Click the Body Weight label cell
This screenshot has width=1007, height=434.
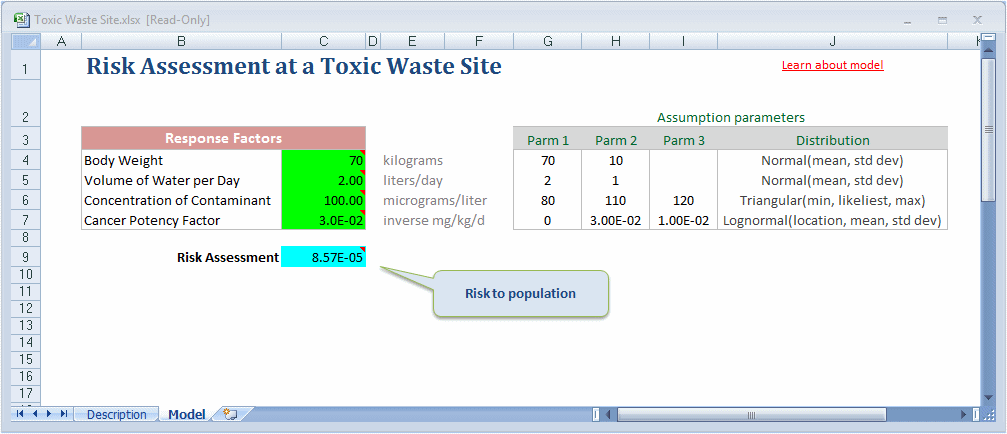[x=182, y=160]
